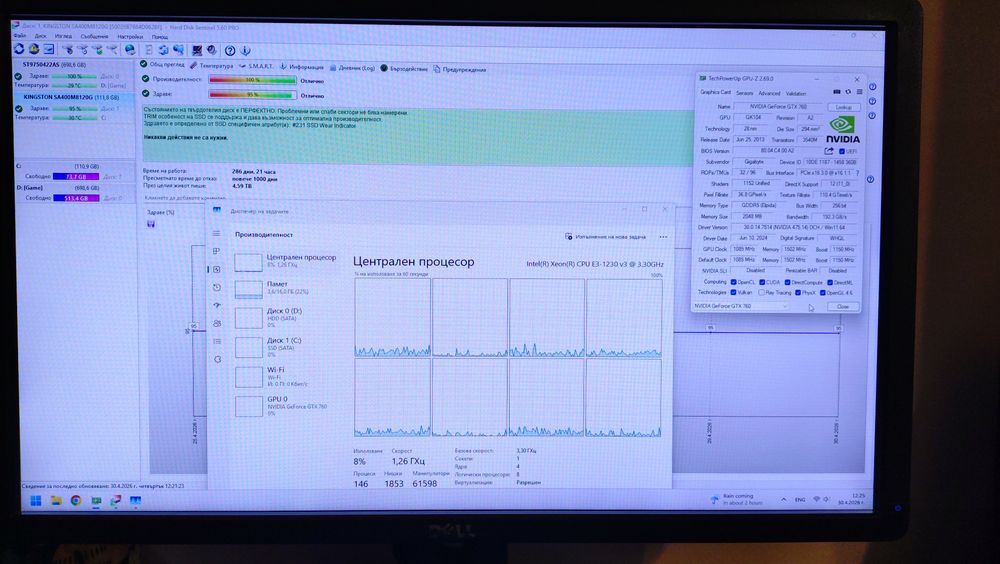Toggle DirectCompute checkbox in GPU-Z

click(x=788, y=282)
